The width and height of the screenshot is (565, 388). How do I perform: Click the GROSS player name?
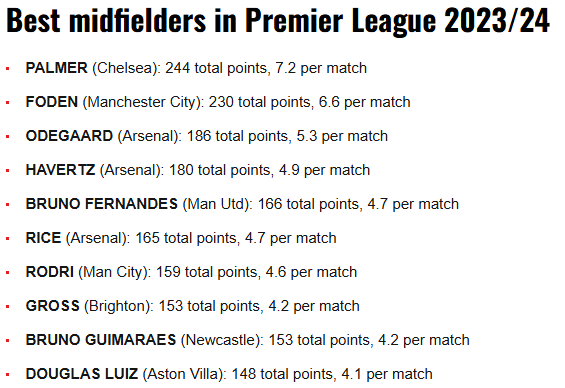click(x=53, y=306)
